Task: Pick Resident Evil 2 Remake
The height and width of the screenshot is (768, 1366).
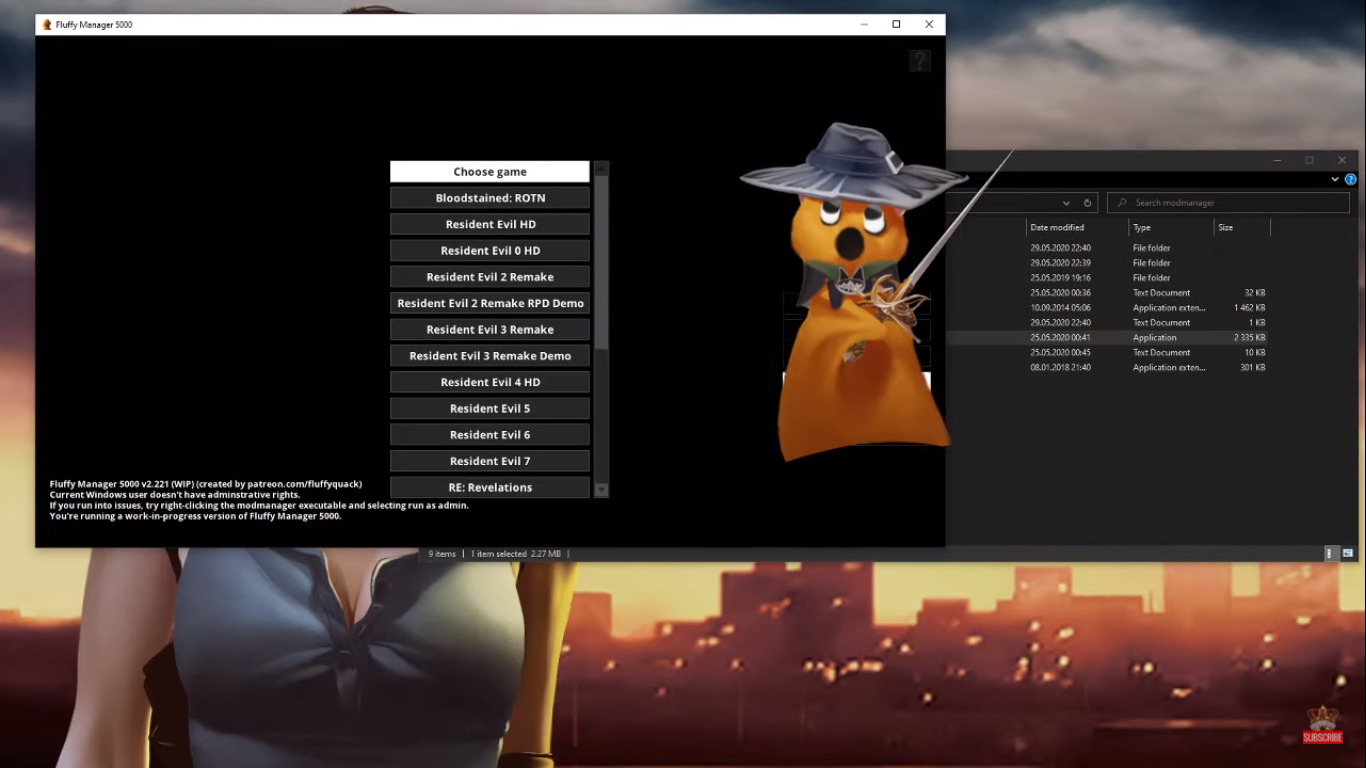Action: (490, 277)
